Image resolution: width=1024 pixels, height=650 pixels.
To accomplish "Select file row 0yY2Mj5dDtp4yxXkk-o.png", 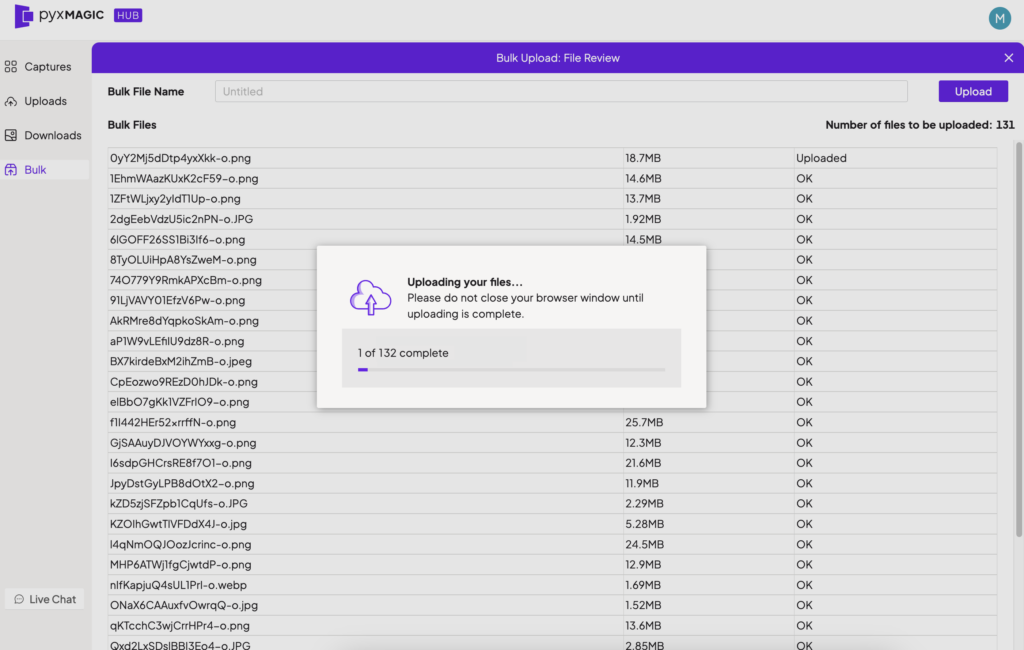I will [365, 158].
